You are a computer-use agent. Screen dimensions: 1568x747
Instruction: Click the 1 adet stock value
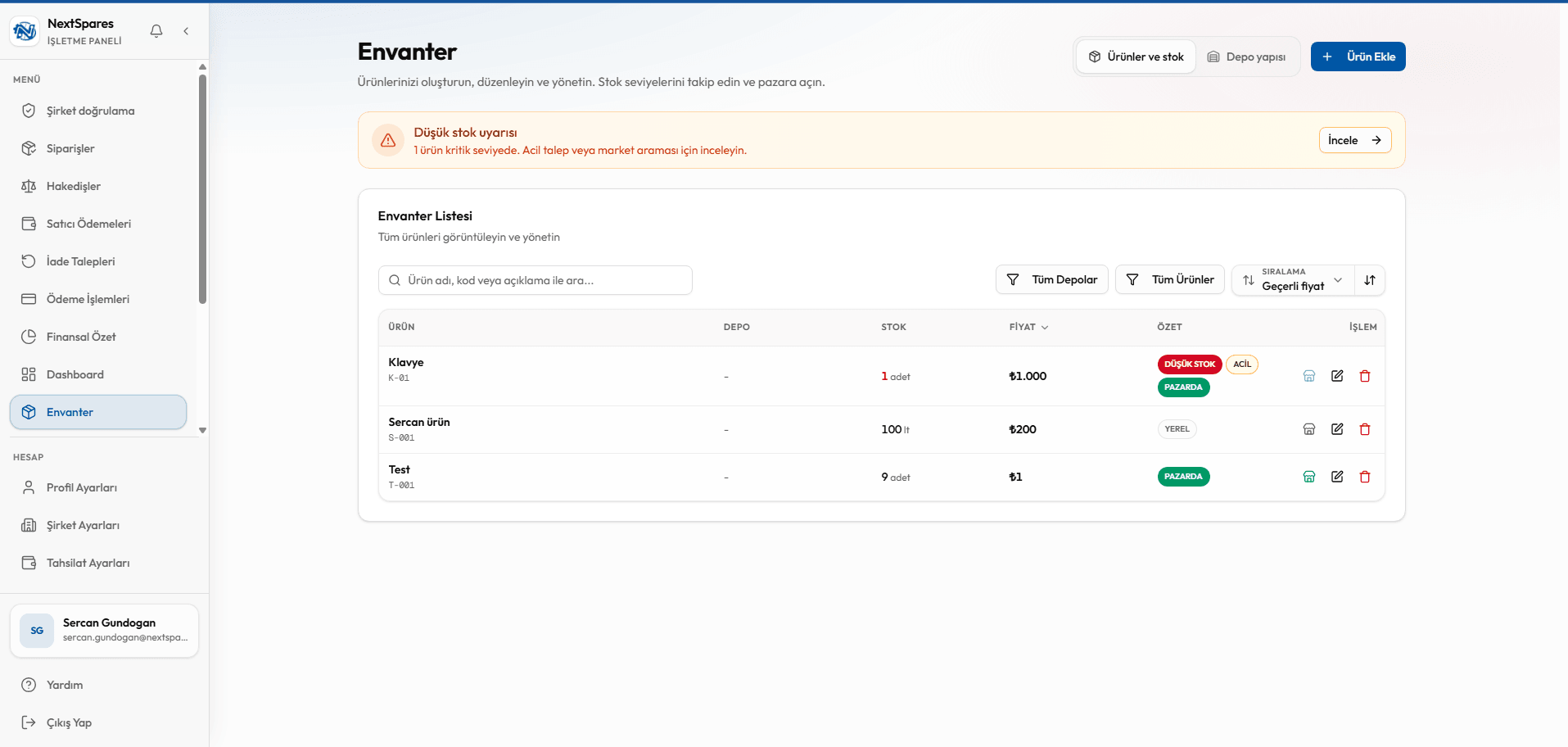(896, 376)
